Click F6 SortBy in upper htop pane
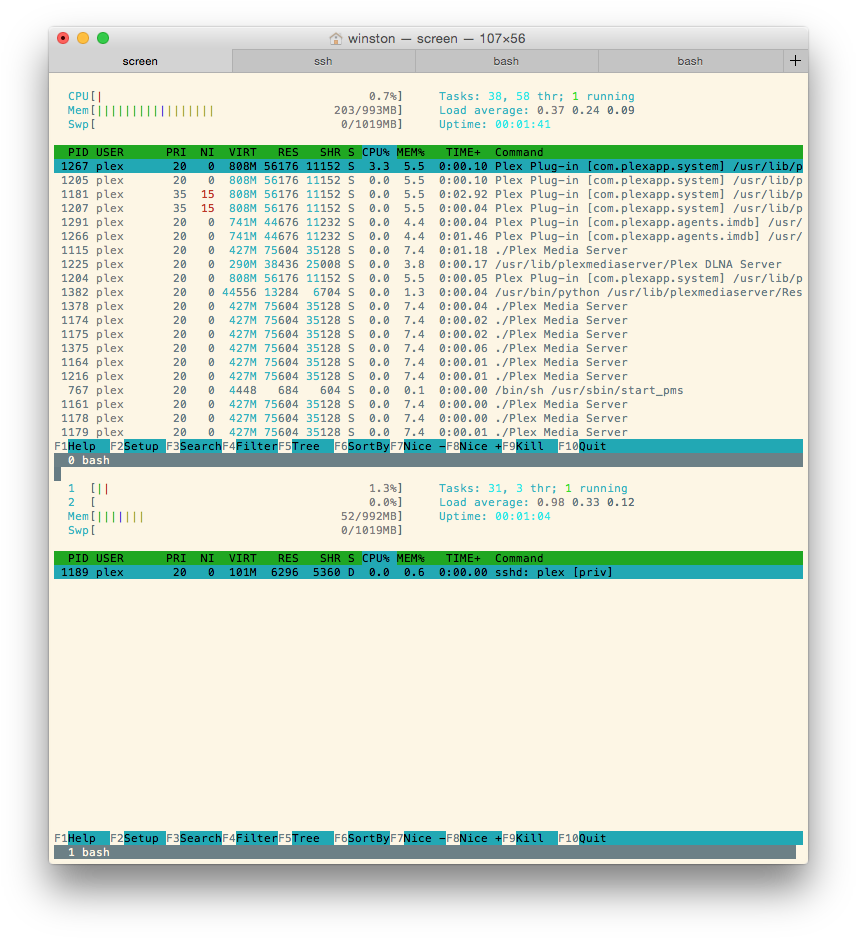This screenshot has width=856, height=938. coord(362,446)
